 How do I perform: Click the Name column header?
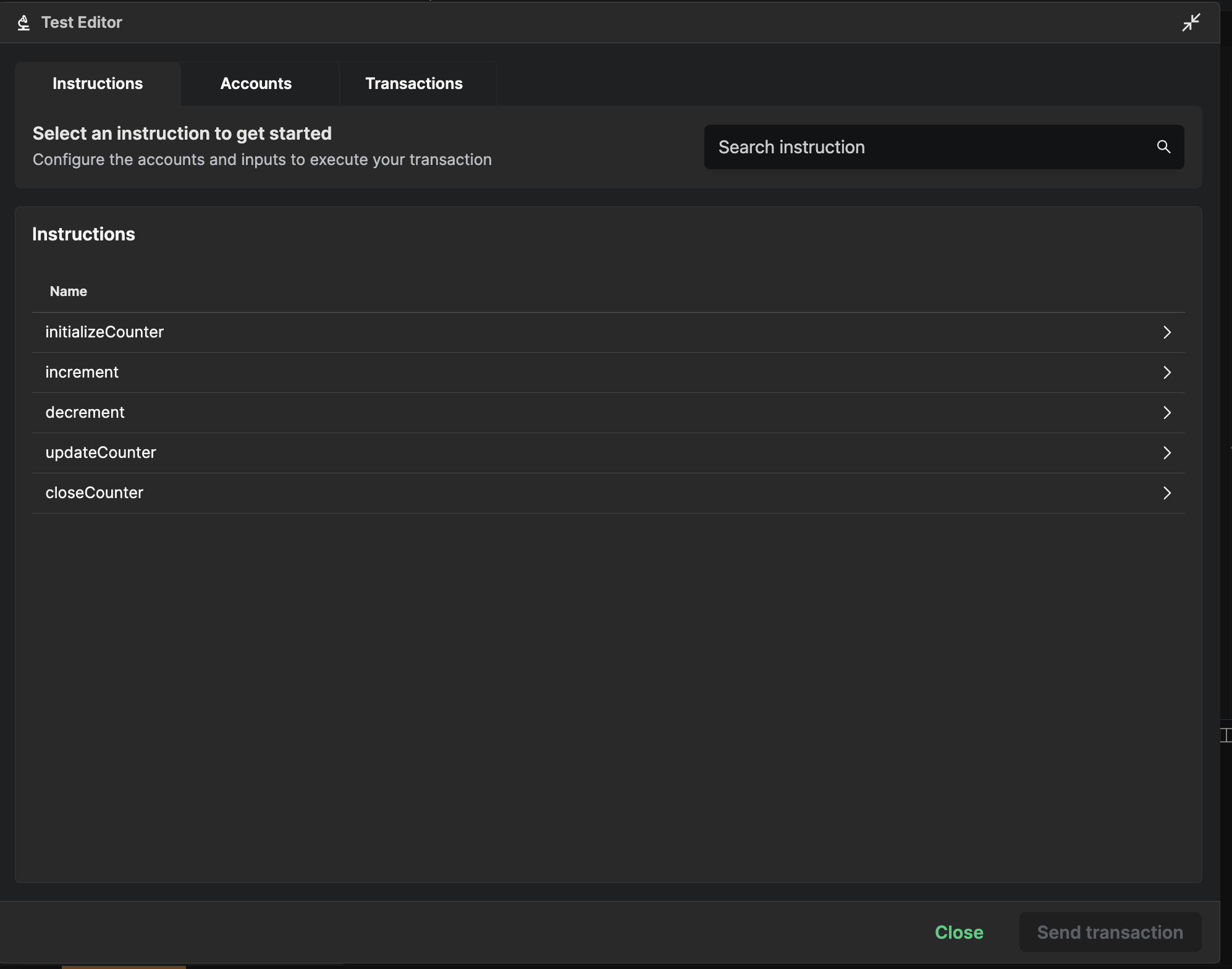click(68, 291)
